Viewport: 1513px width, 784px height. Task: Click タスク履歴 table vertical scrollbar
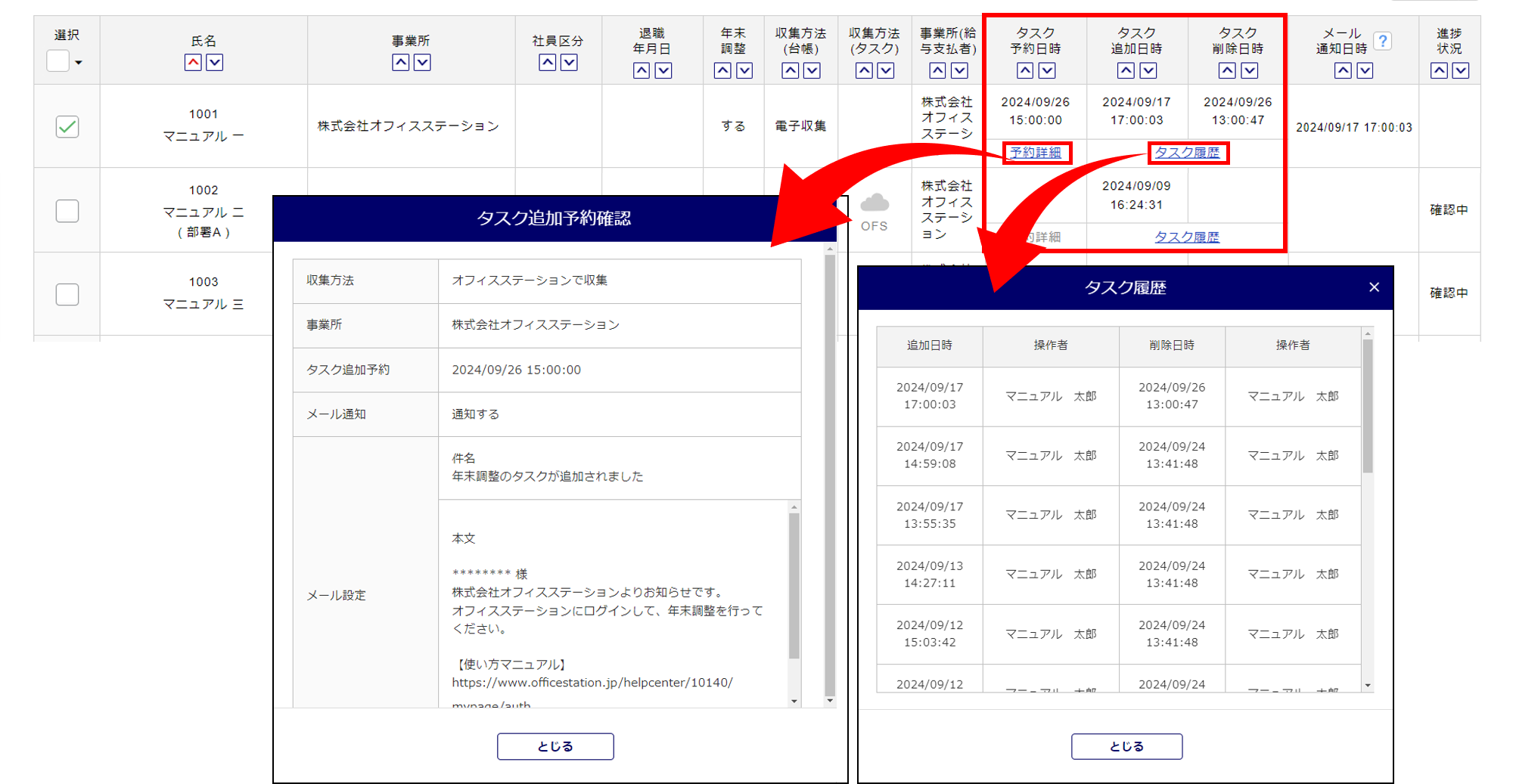(1368, 406)
